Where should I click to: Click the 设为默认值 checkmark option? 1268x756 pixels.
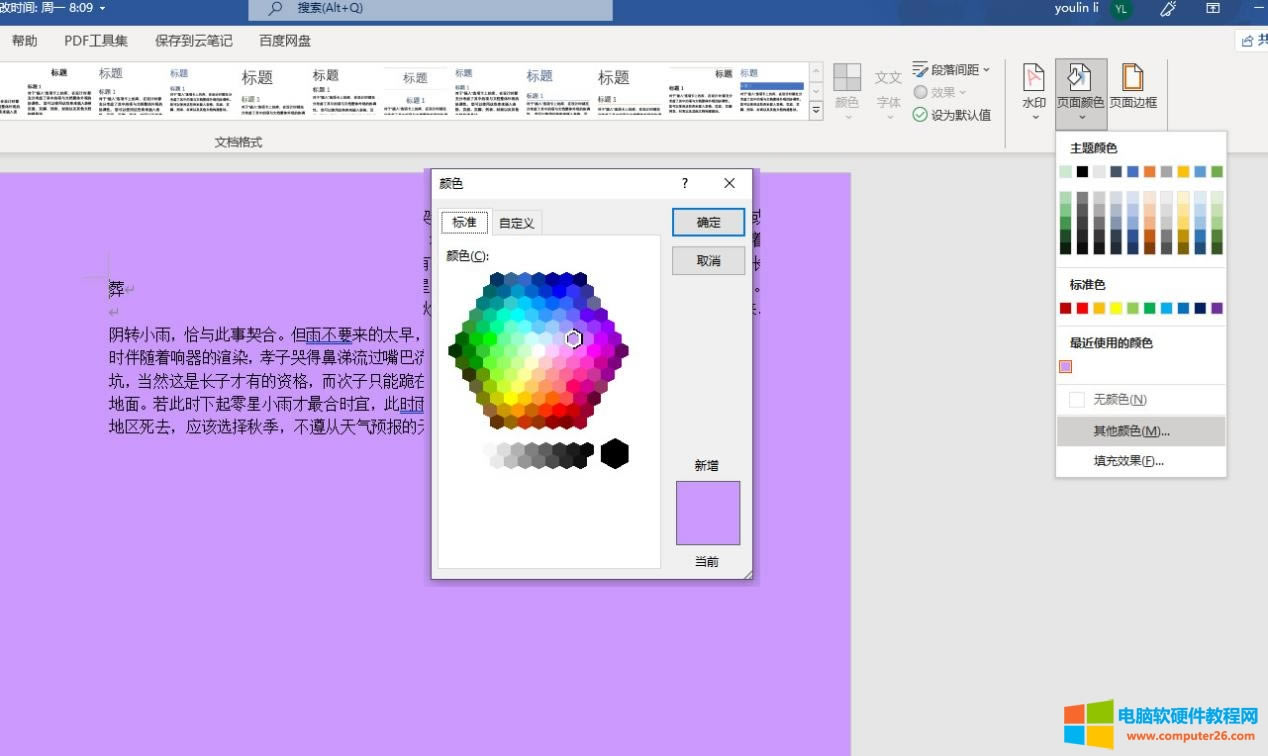click(951, 115)
